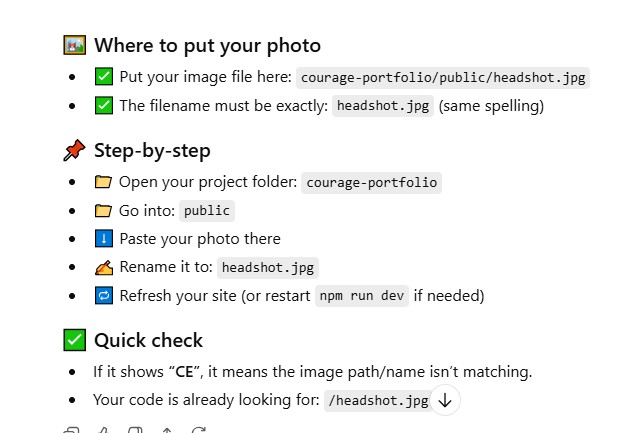Click folder icon beside 'Open your project folder'
The width and height of the screenshot is (640, 433).
(x=103, y=182)
